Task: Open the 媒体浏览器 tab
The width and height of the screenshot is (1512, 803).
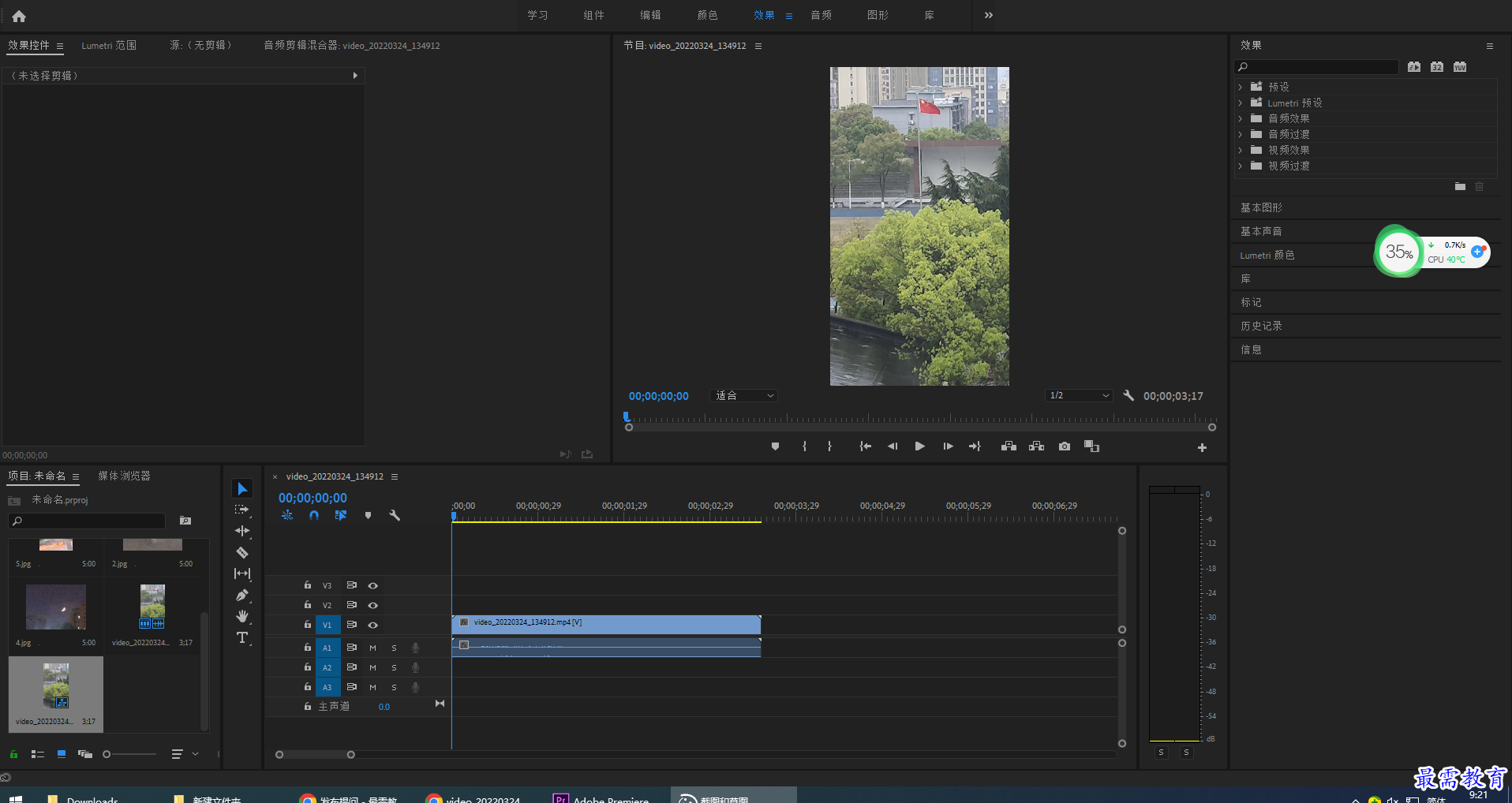Action: (x=124, y=476)
